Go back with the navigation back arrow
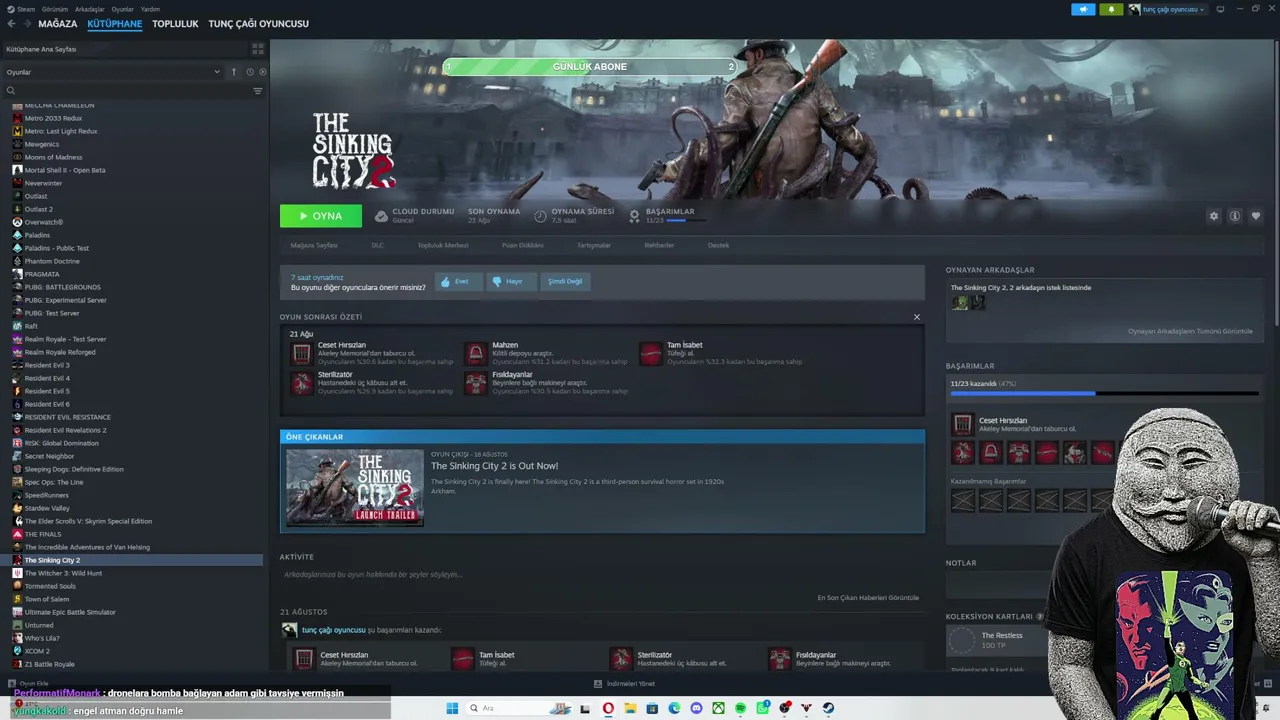1280x720 pixels. [x=12, y=24]
